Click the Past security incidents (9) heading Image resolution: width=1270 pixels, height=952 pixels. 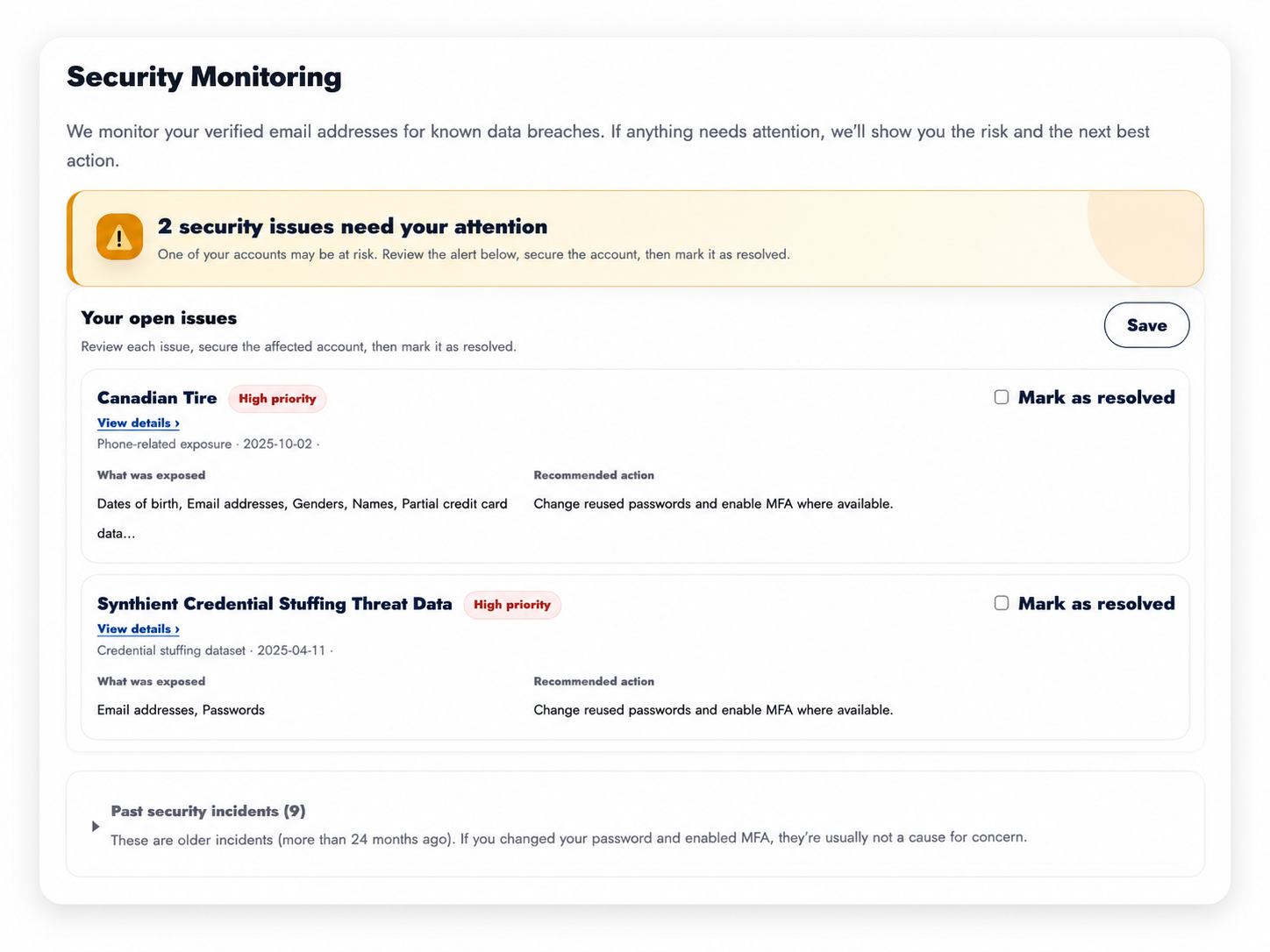pos(208,811)
